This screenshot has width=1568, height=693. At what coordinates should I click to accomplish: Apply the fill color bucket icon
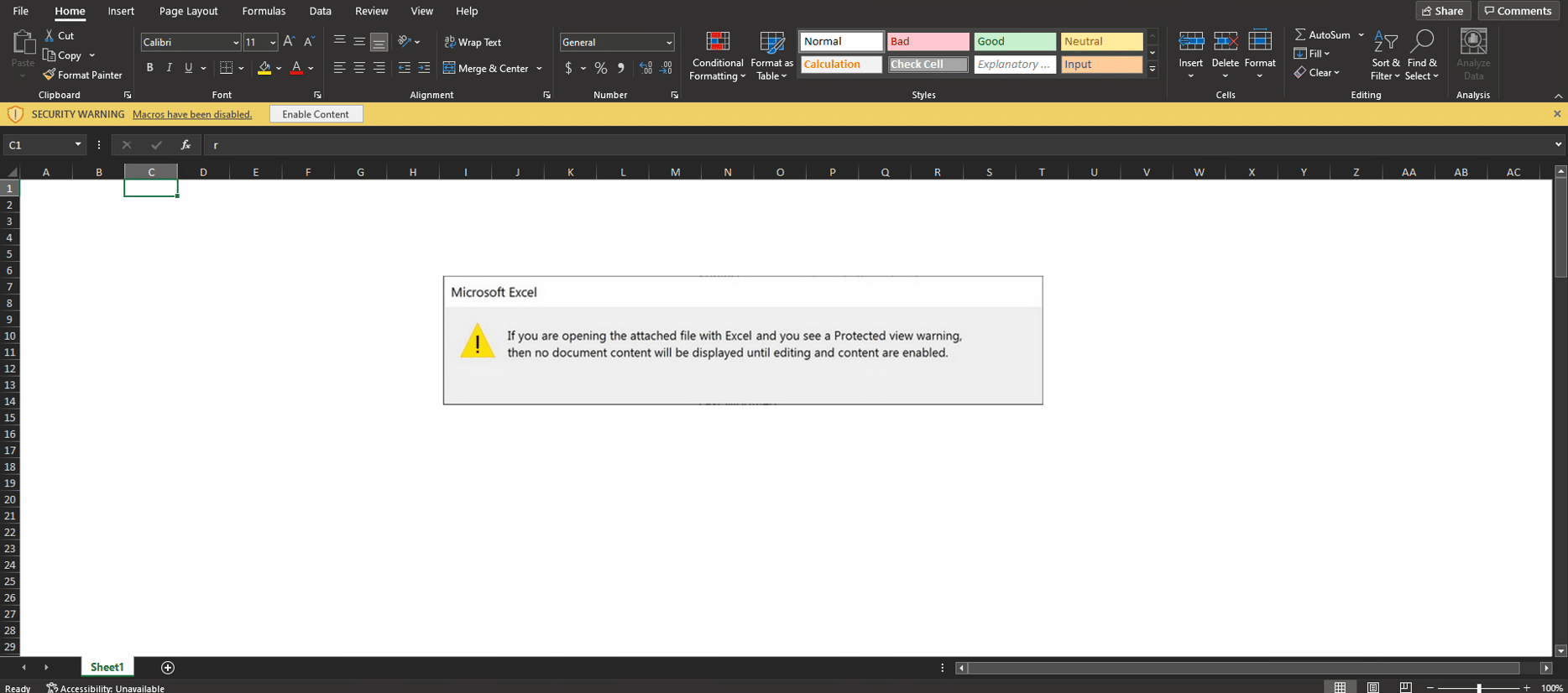pyautogui.click(x=264, y=68)
